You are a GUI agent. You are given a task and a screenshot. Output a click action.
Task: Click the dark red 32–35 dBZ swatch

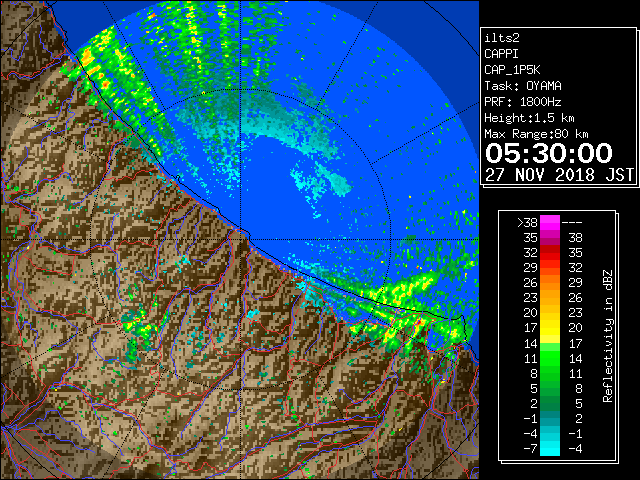coord(550,253)
